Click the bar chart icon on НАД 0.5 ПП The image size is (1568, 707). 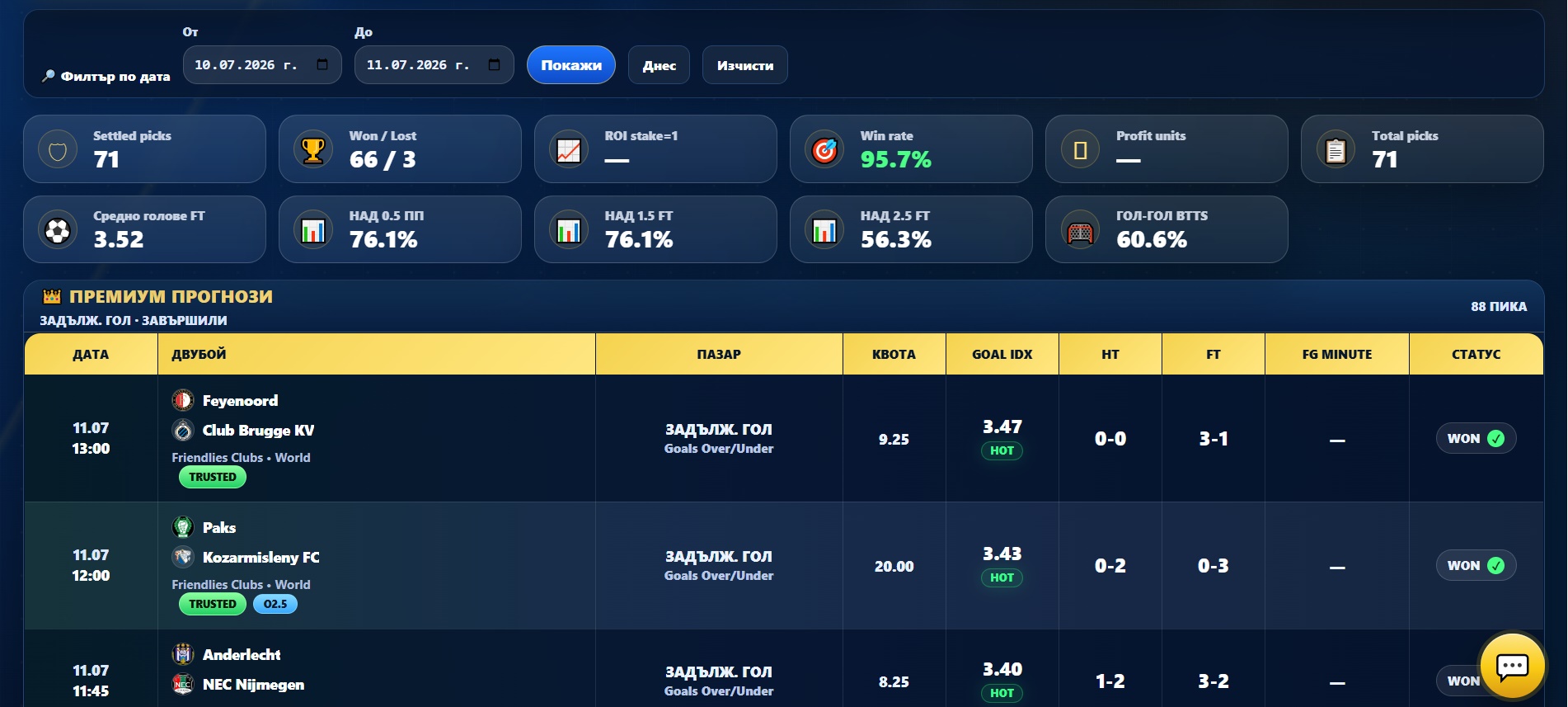click(x=313, y=231)
